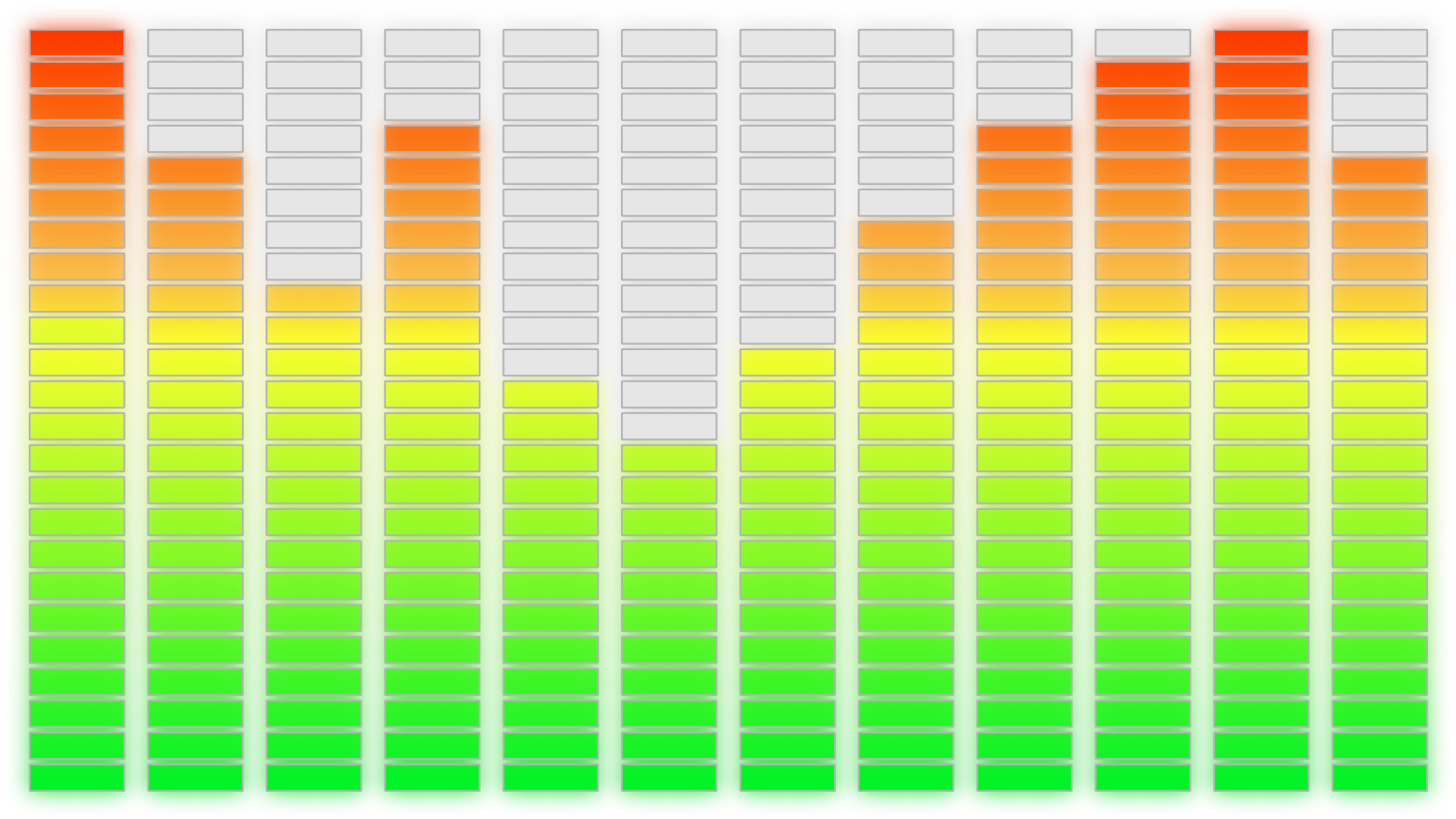The image size is (1456, 819).
Task: Click the red peak segment on the first column
Action: (79, 41)
